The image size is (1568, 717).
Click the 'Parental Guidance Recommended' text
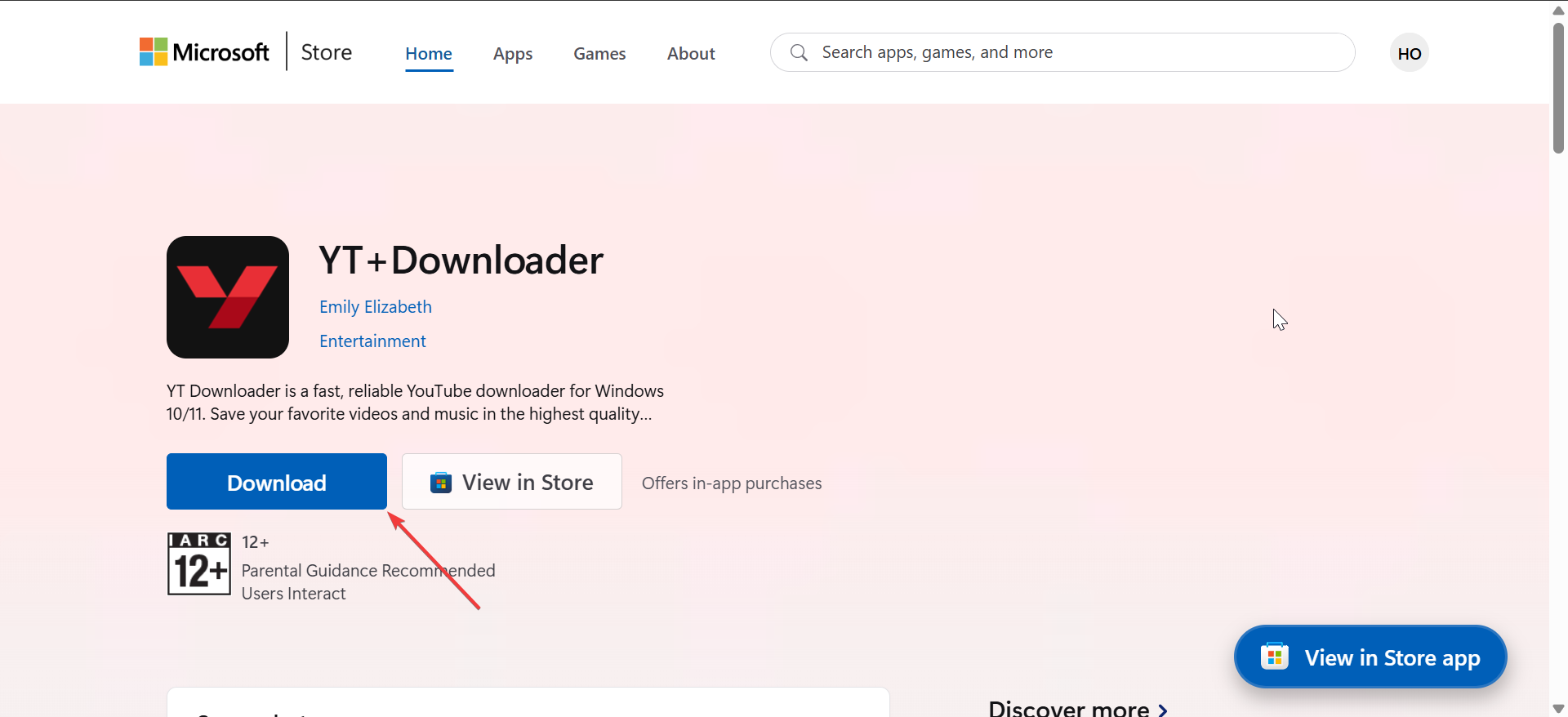(x=368, y=571)
